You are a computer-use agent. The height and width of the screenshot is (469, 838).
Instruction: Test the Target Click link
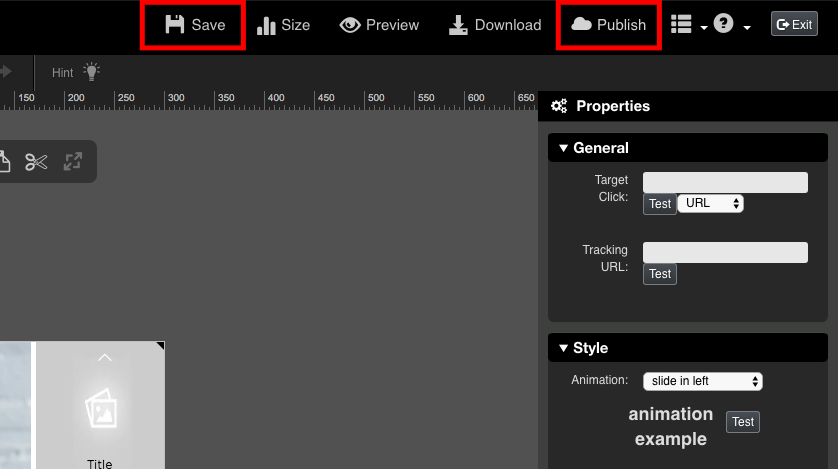(x=660, y=204)
